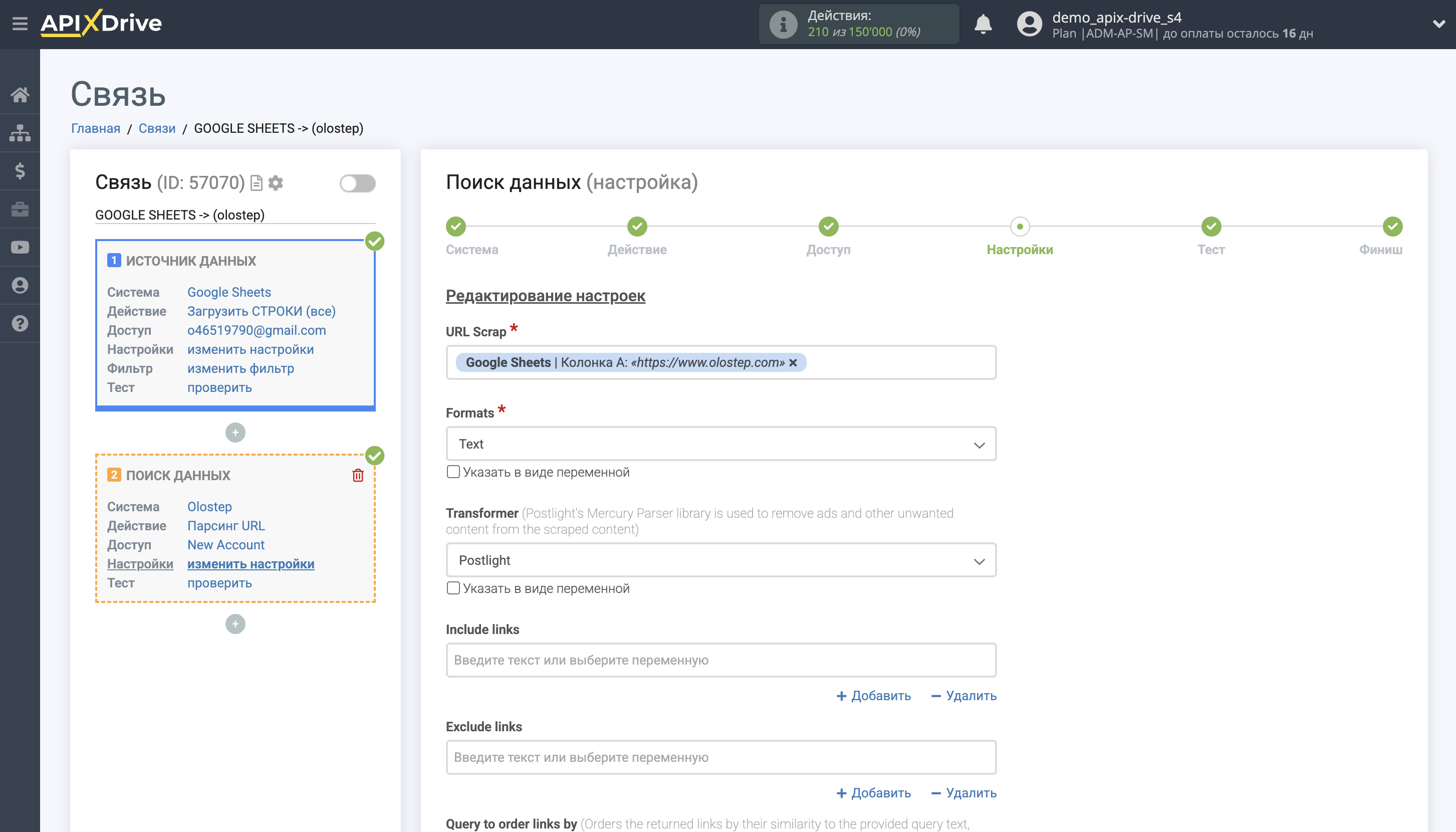Check variable checkbox under Formats
The image size is (1456, 832).
pos(453,472)
